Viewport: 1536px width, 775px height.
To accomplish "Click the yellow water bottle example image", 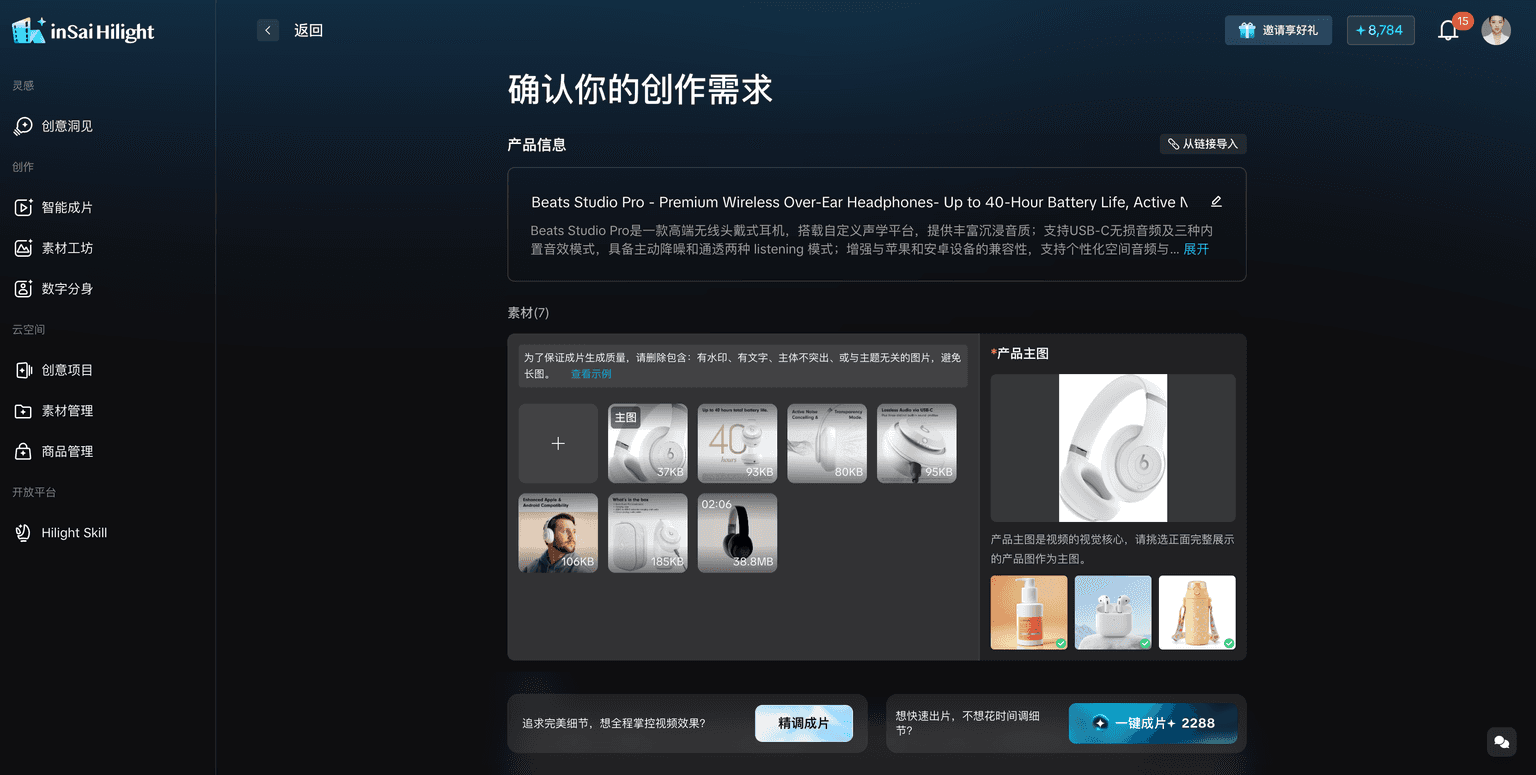I will pos(1197,612).
